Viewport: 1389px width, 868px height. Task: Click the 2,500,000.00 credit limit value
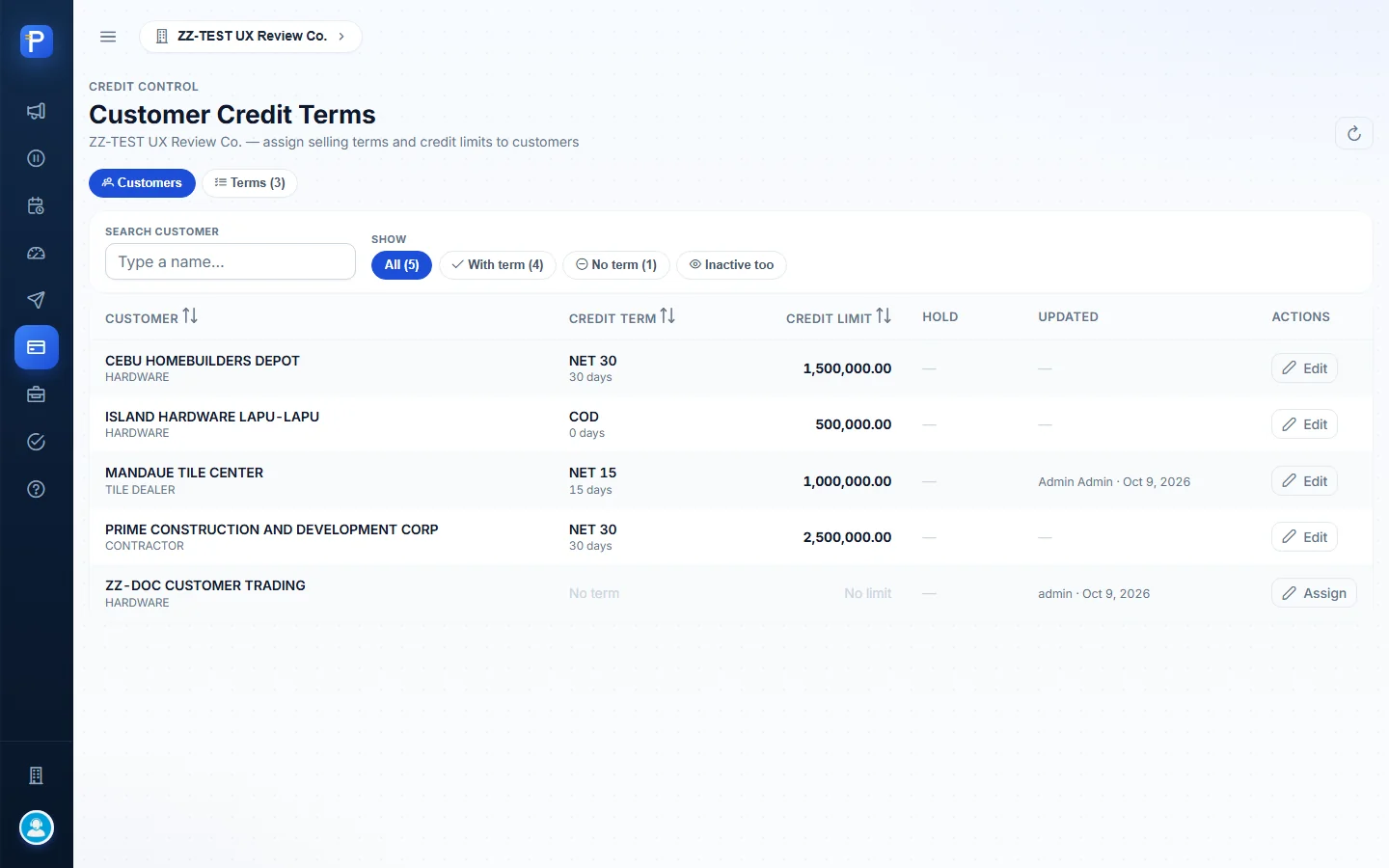(847, 537)
